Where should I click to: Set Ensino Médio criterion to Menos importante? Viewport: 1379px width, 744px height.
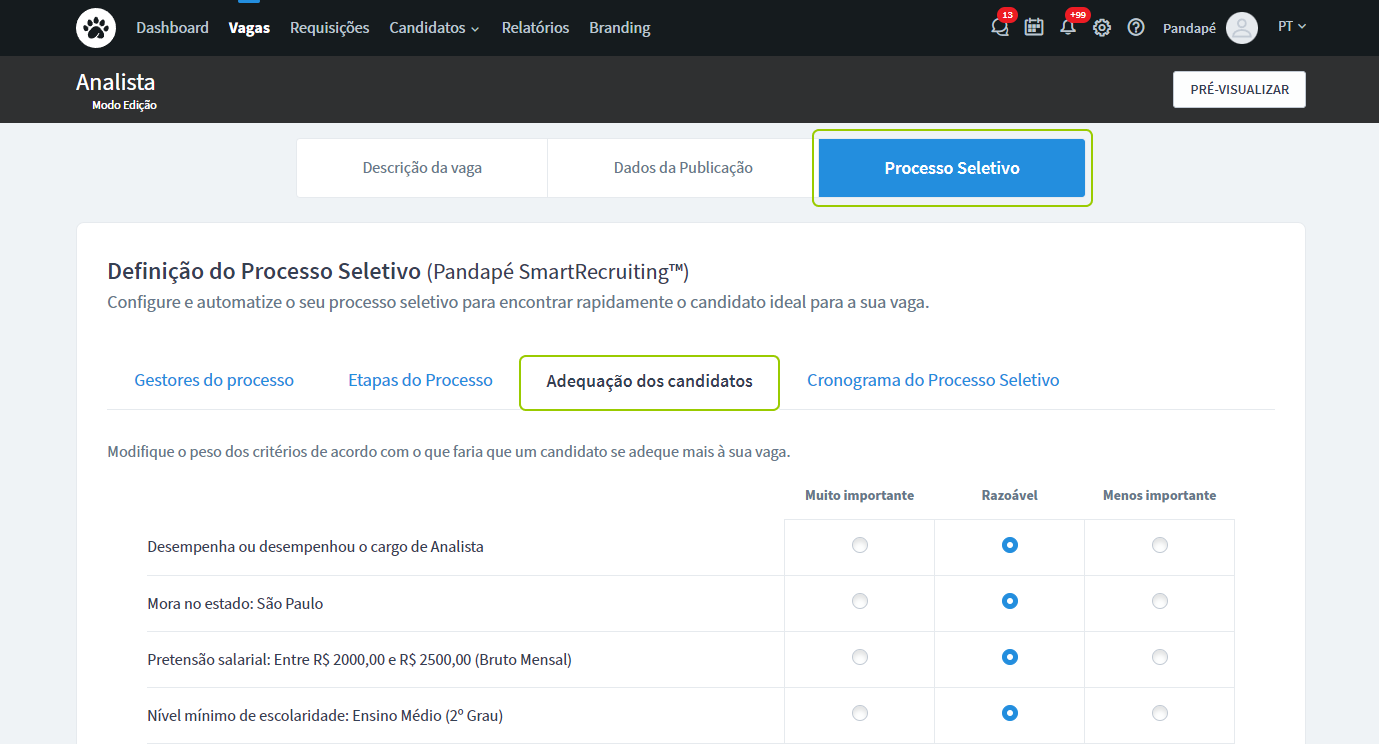coord(1159,714)
